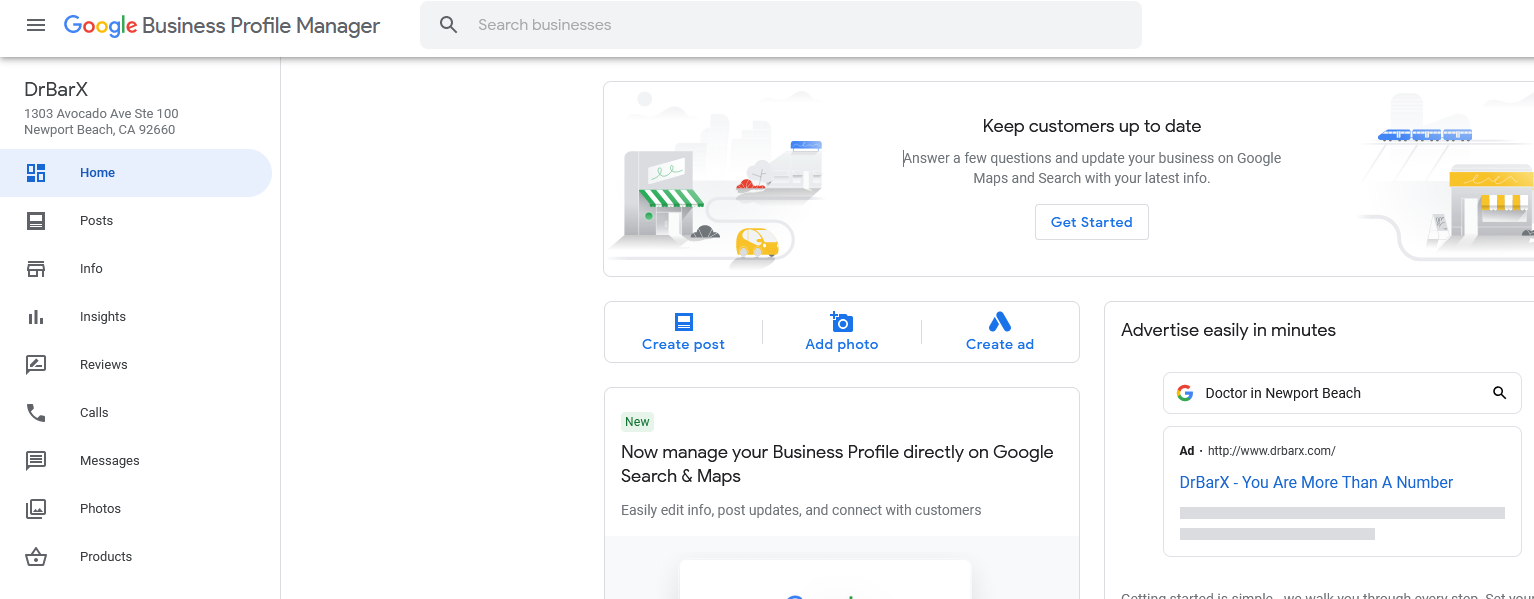The width and height of the screenshot is (1534, 599).
Task: Open the Posts sidebar icon
Action: click(36, 221)
